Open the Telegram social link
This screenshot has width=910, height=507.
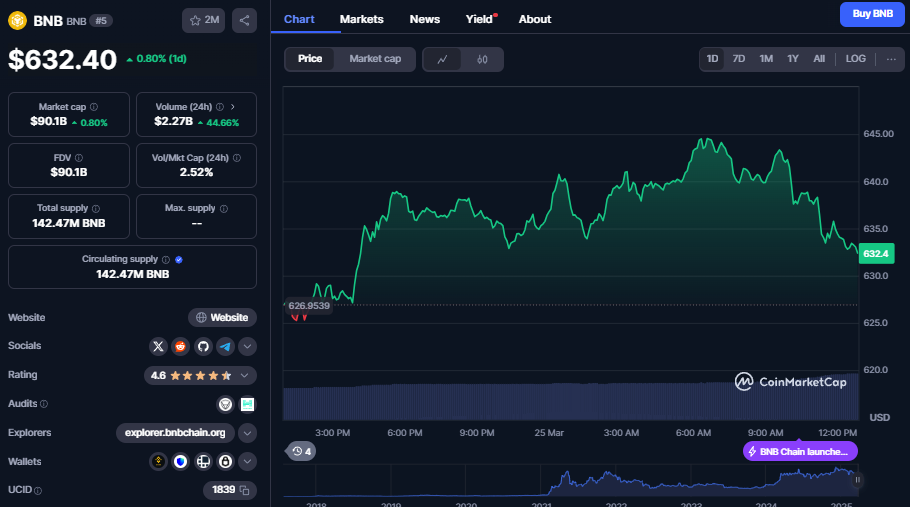click(x=225, y=346)
